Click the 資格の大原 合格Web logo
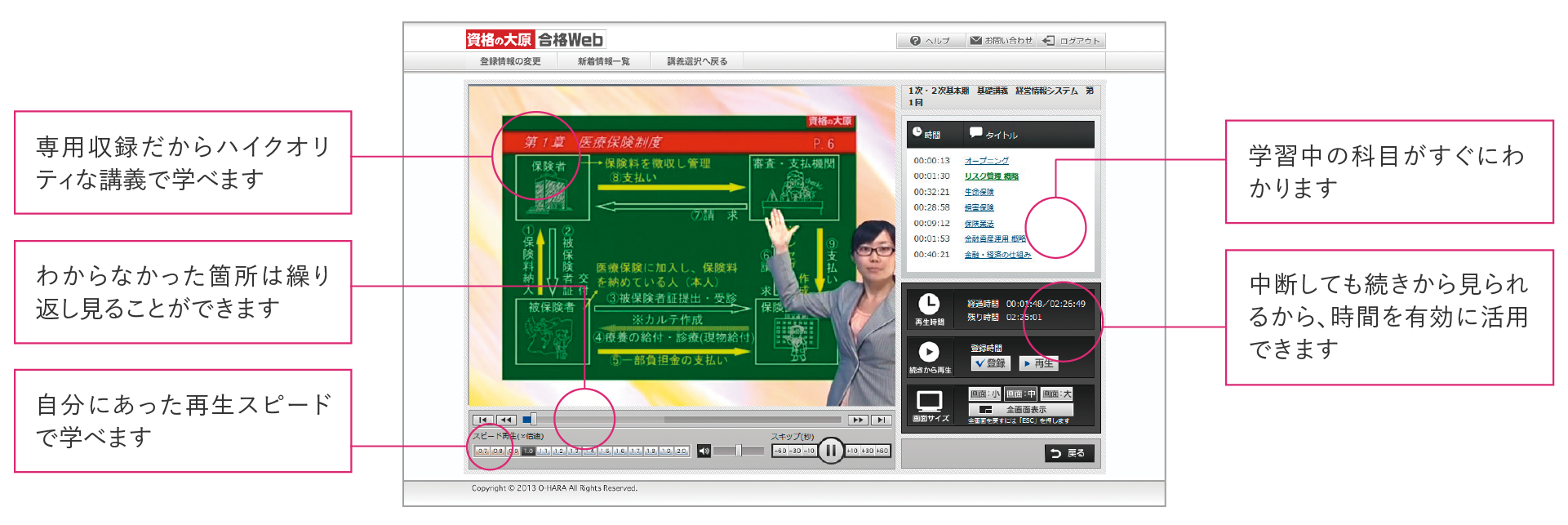Image resolution: width=1568 pixels, height=525 pixels. [x=535, y=39]
